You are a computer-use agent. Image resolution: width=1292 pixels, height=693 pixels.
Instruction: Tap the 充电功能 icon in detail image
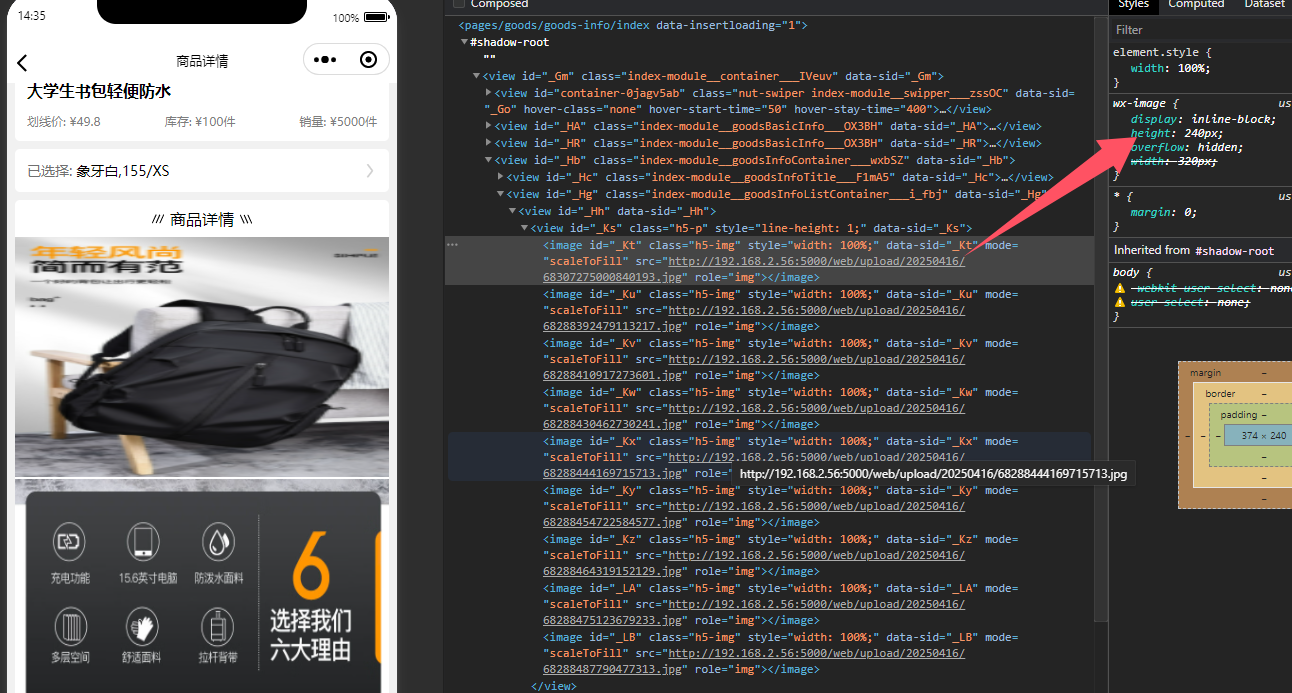(x=70, y=543)
